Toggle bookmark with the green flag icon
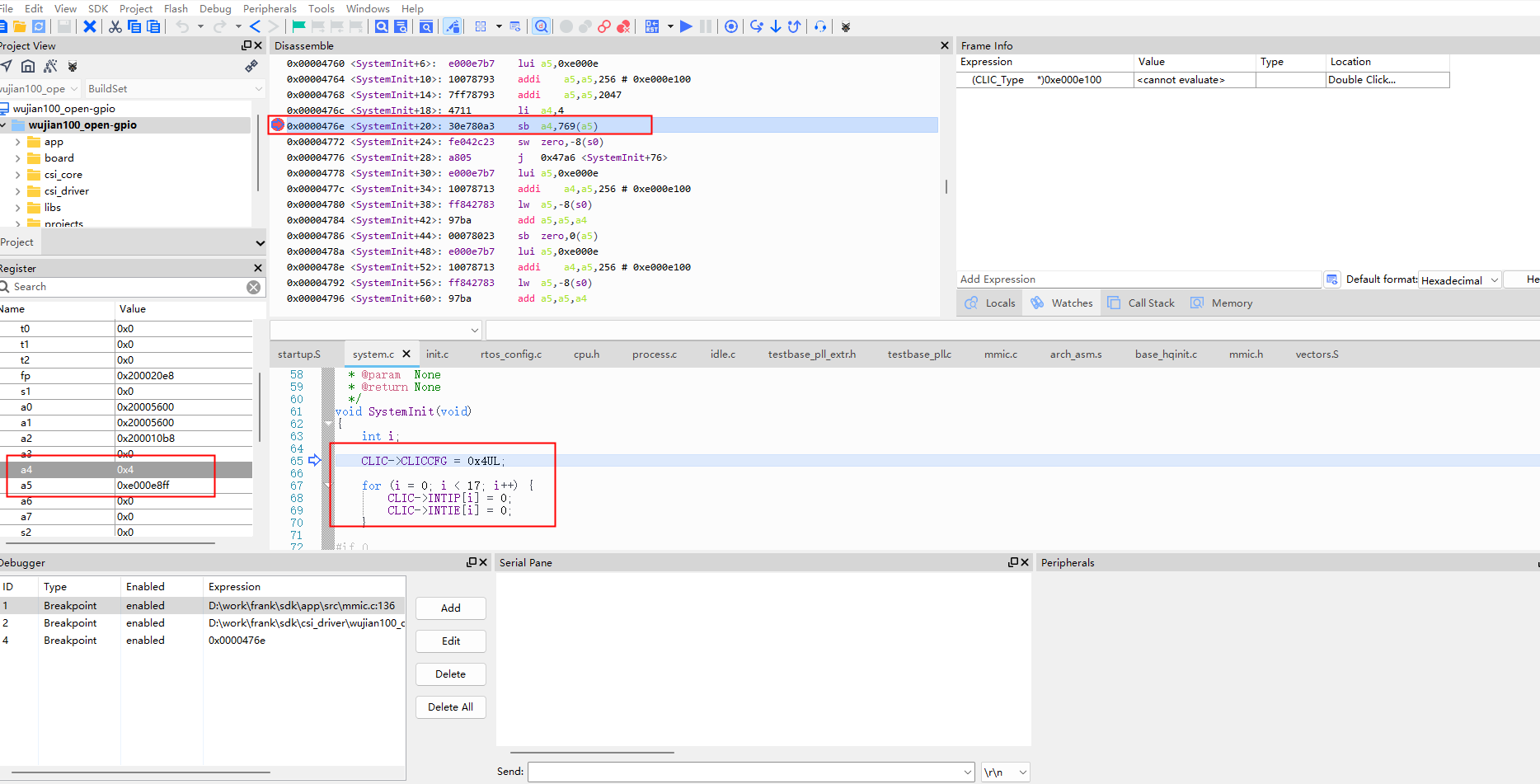Viewport: 1540px width, 784px height. point(299,26)
